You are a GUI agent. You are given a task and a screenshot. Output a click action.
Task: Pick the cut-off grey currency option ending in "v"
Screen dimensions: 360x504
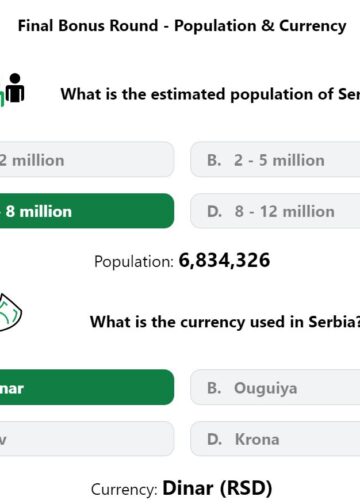click(x=87, y=439)
